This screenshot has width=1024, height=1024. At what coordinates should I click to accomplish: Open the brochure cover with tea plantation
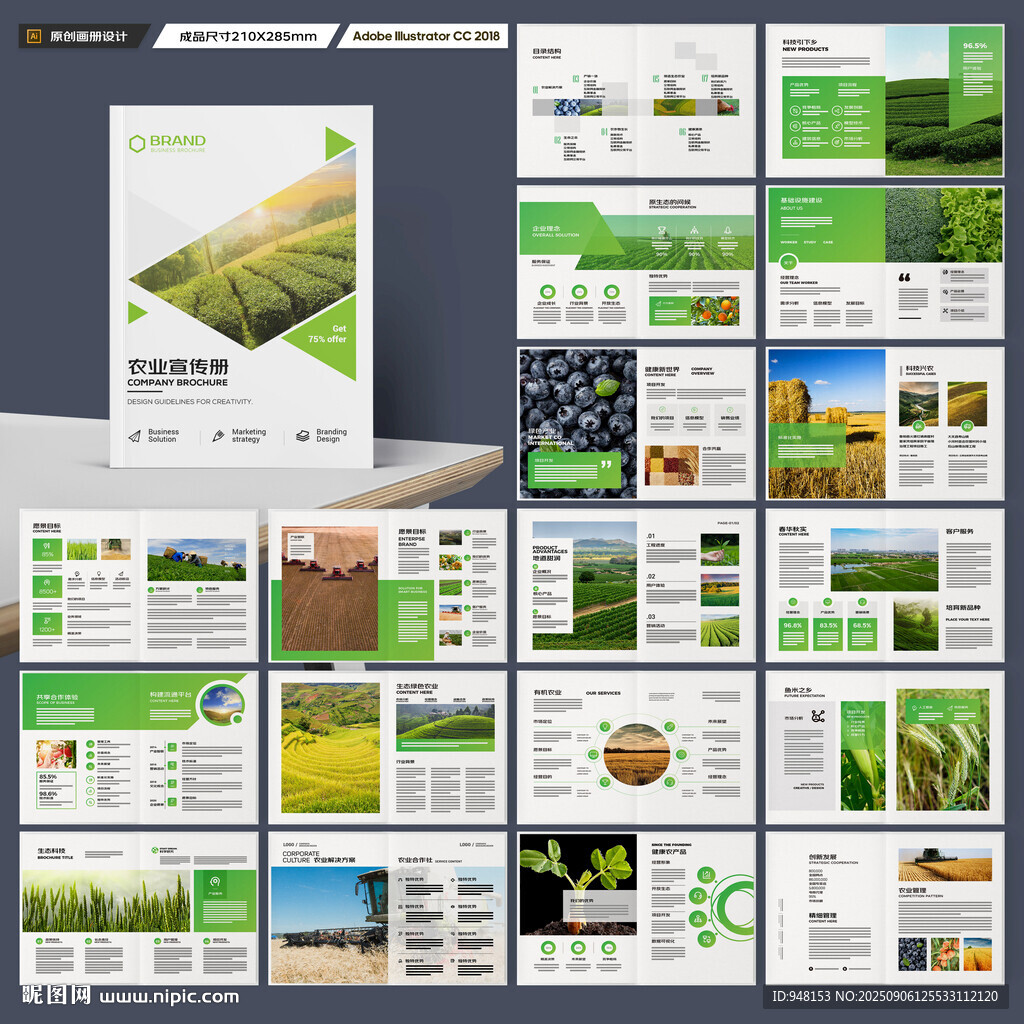pos(242,286)
